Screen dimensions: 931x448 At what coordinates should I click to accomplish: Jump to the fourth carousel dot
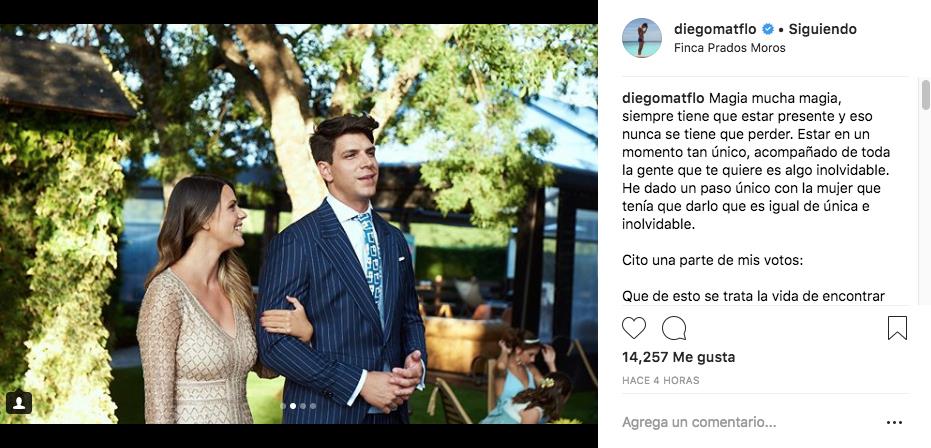313,406
